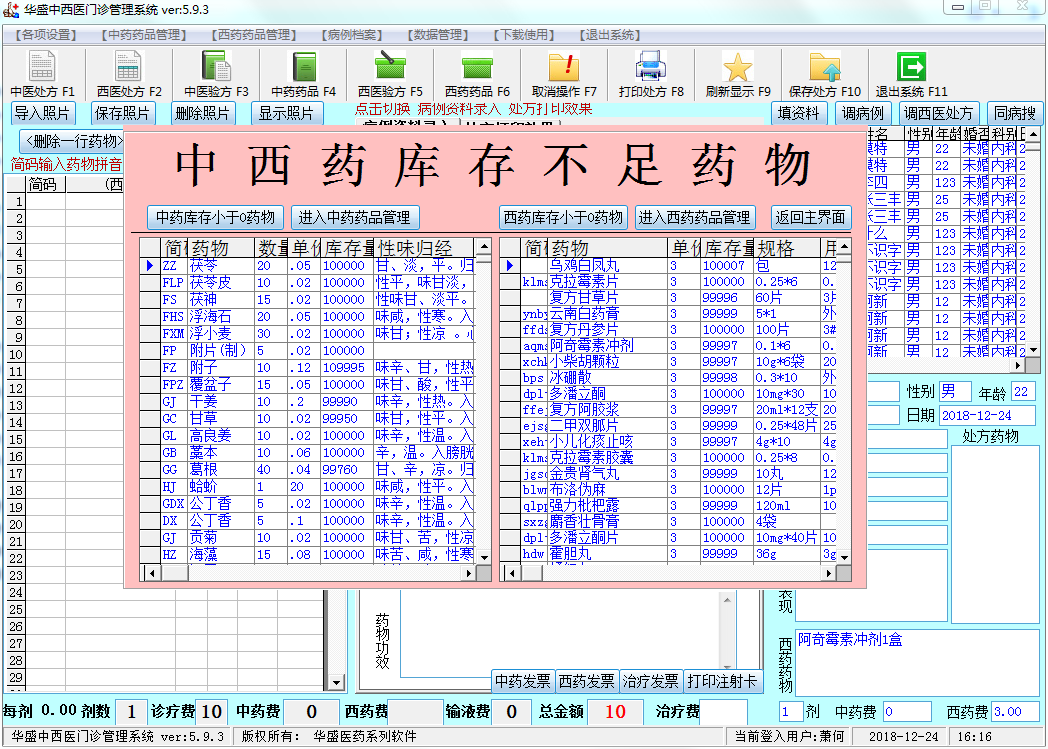Click the 总金额 field showing 10
The width and height of the screenshot is (1048, 749).
[615, 712]
